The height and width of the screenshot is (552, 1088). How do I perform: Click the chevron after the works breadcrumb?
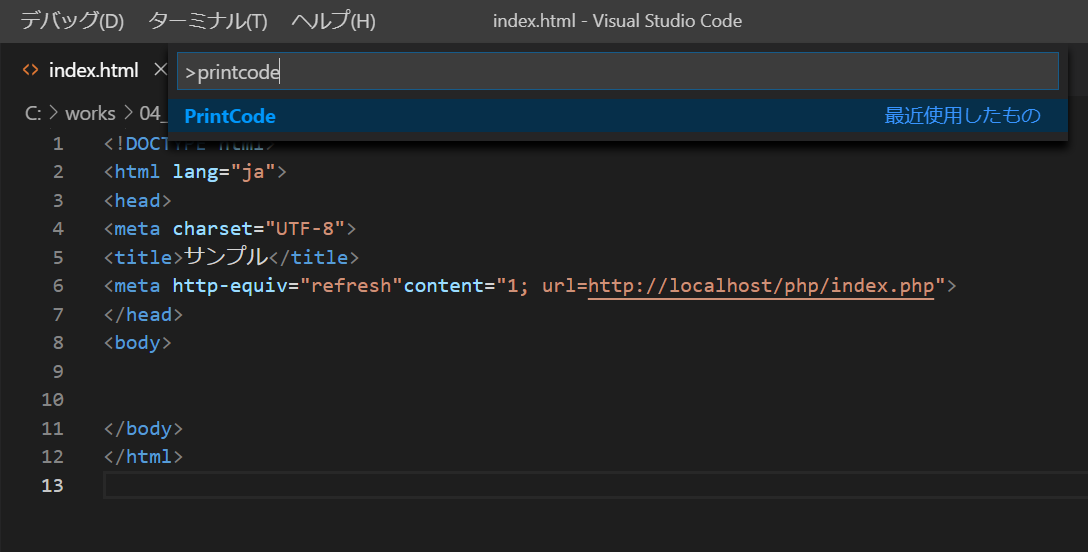point(127,113)
